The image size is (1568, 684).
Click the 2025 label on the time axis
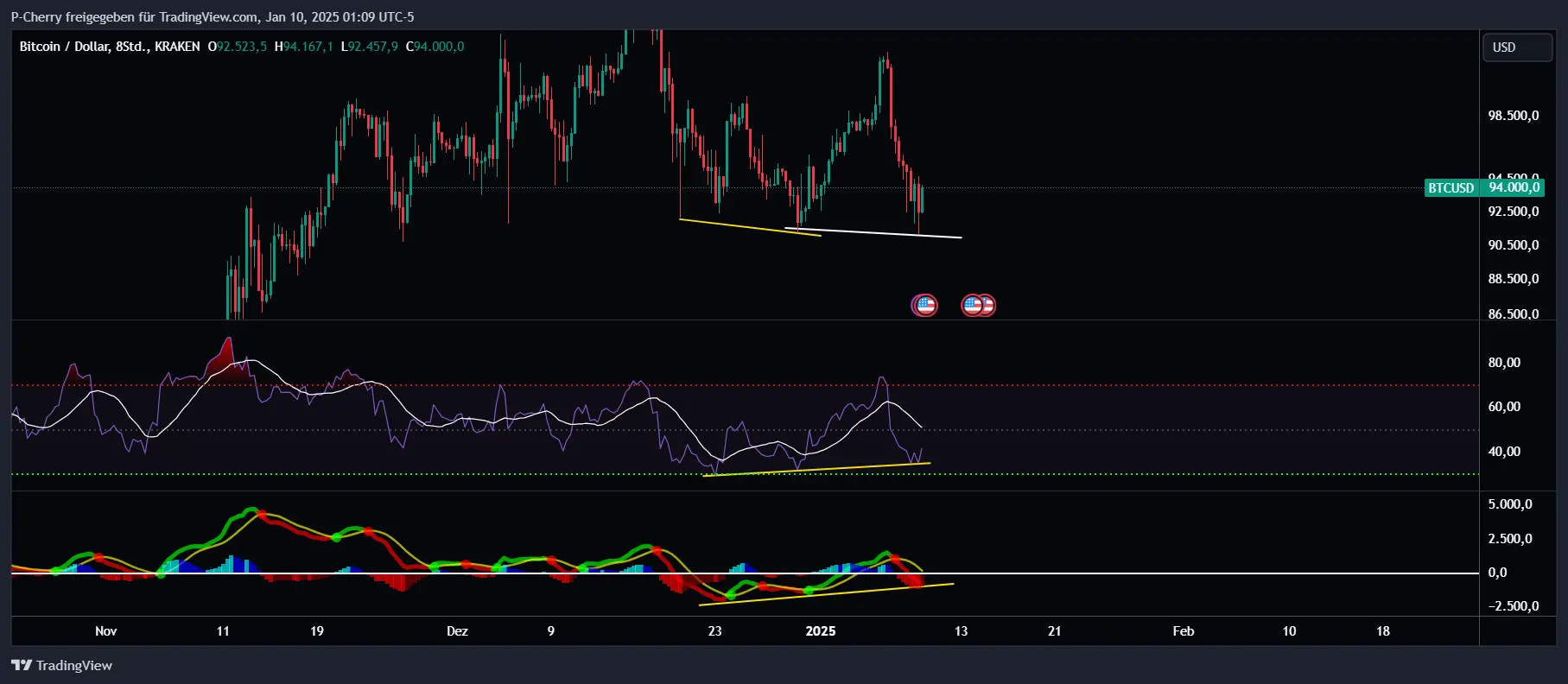click(821, 631)
